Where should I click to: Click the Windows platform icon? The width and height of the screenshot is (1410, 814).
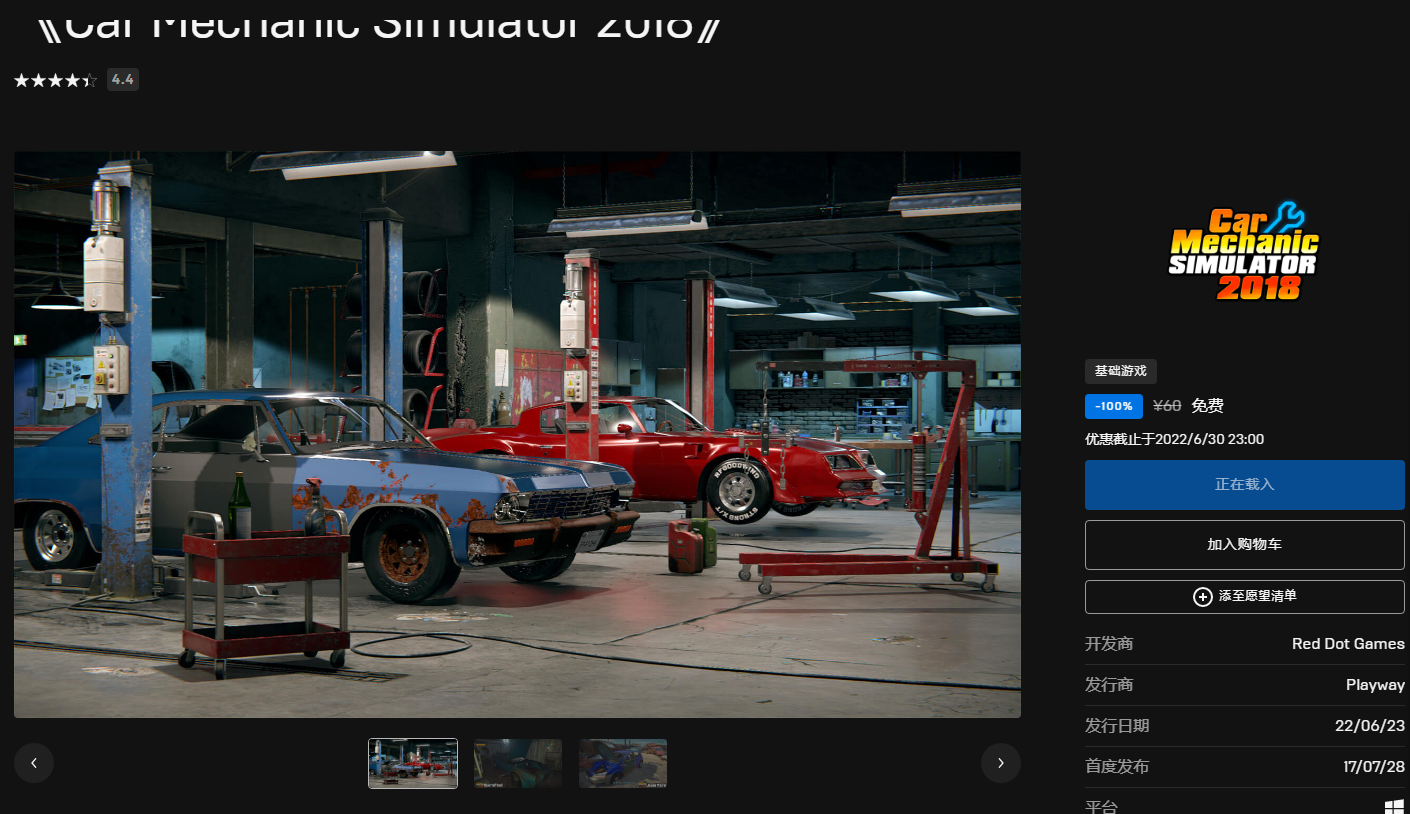1395,806
